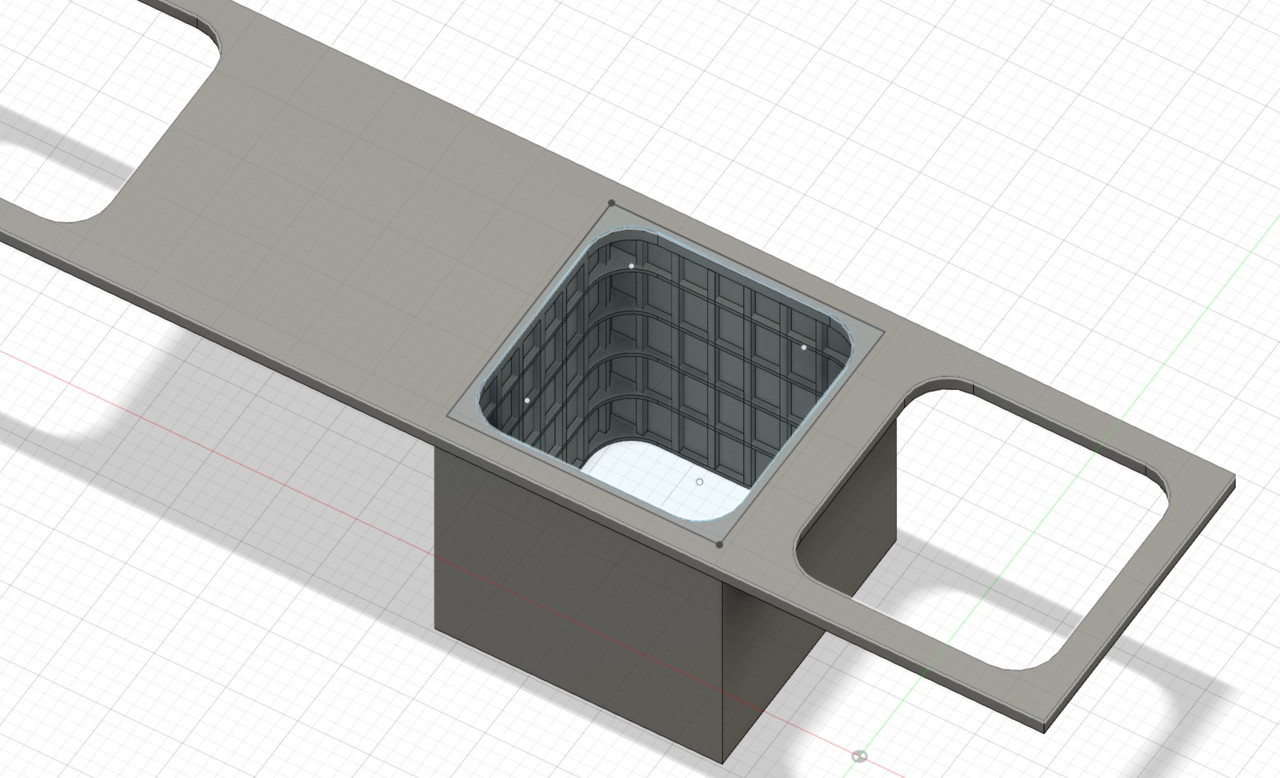Image resolution: width=1280 pixels, height=778 pixels.
Task: Pick the dark sketch point at the square's bottom corner
Action: (x=719, y=545)
